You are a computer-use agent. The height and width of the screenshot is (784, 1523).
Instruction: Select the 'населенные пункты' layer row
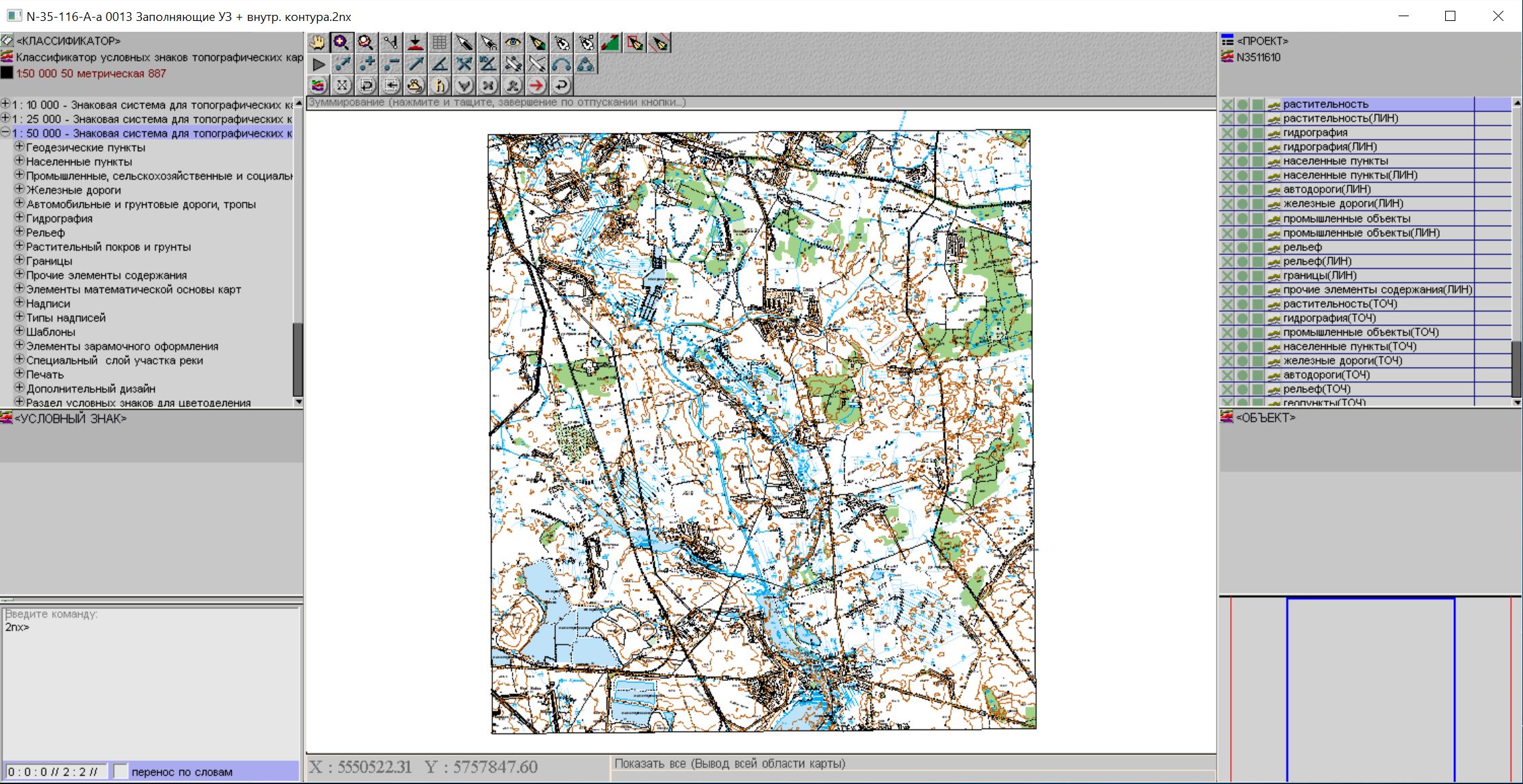[1335, 162]
